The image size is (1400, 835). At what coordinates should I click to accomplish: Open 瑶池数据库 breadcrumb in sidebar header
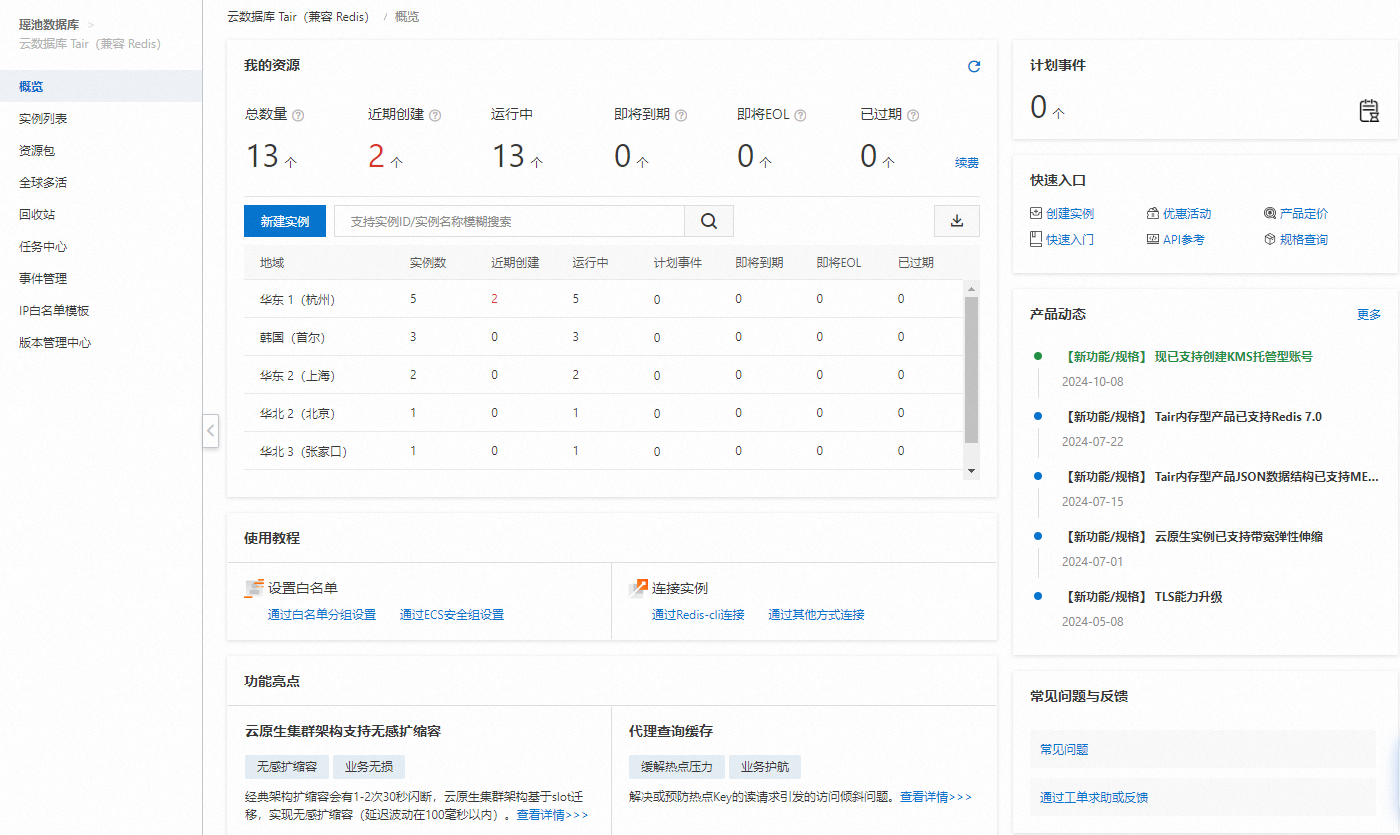[49, 24]
